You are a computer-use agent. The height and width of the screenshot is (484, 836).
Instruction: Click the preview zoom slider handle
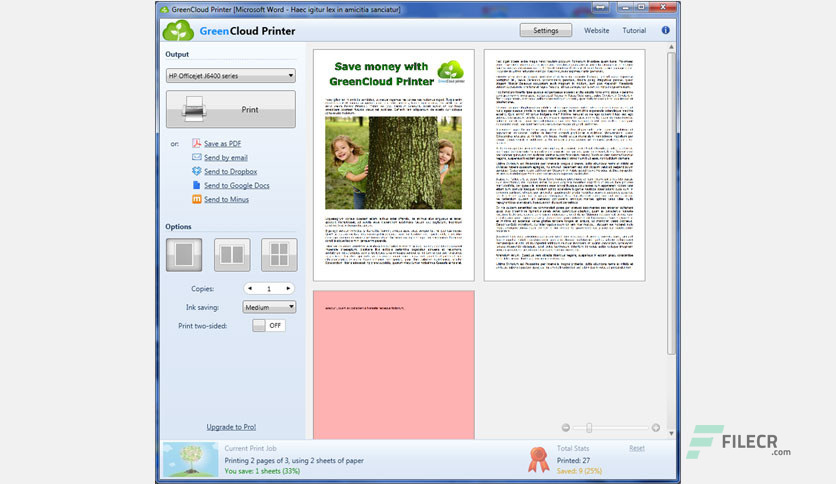(x=589, y=427)
